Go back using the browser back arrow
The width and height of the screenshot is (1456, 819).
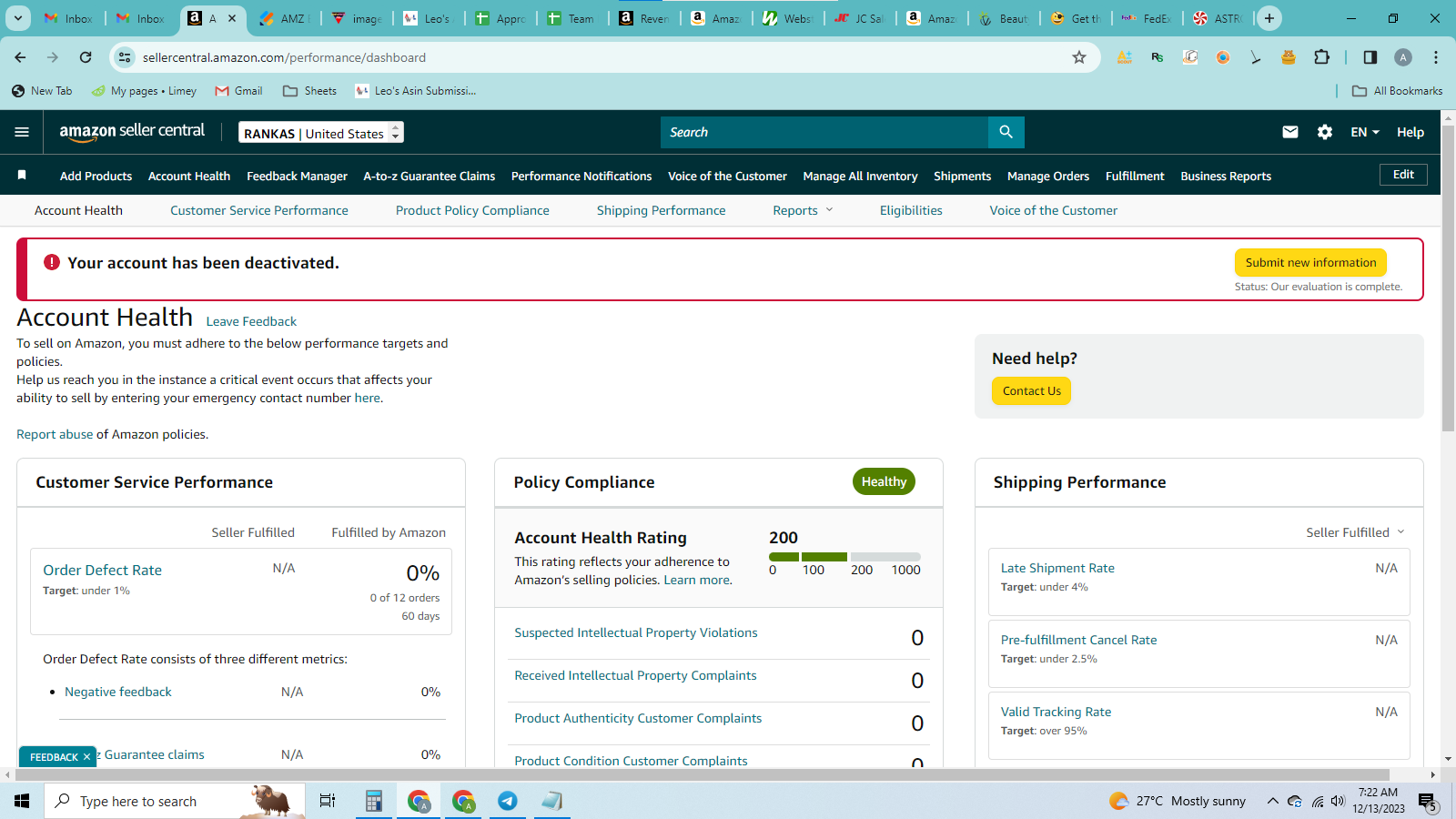20,57
